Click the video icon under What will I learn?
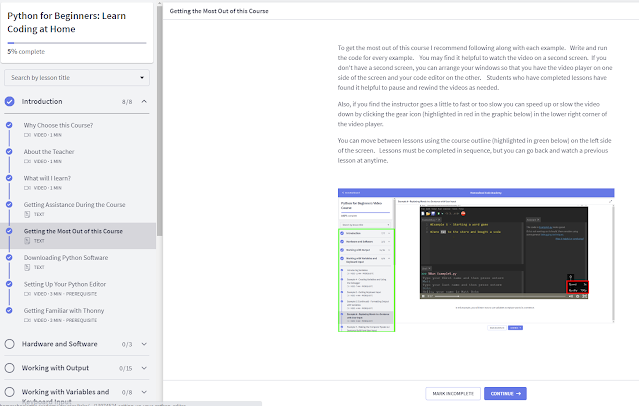 pos(27,188)
